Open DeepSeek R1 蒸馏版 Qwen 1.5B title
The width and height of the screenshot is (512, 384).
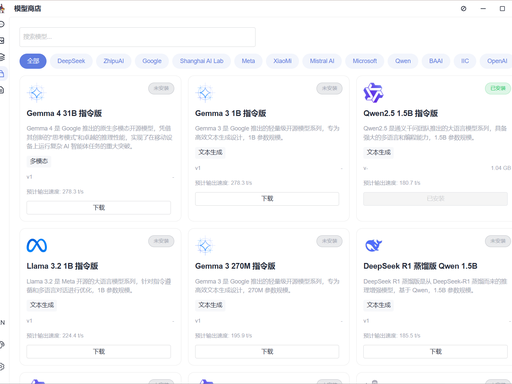coord(420,266)
